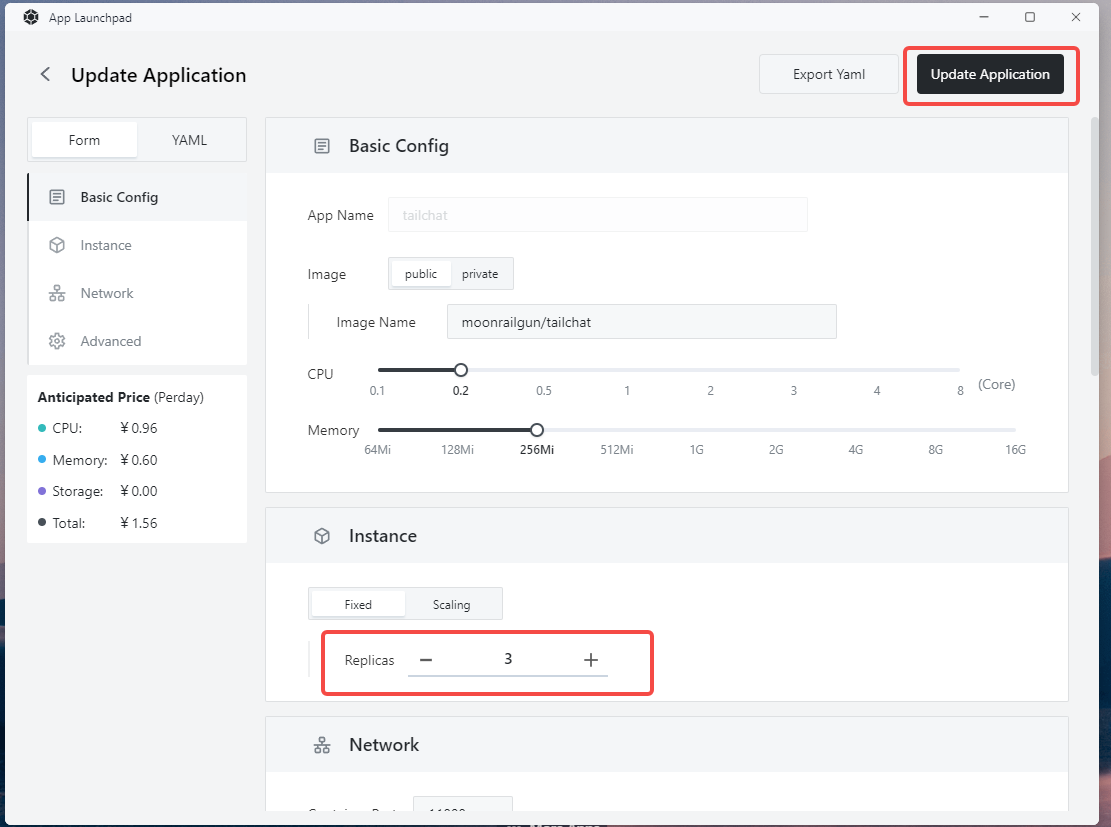Click the Network icon in the sidebar
Viewport: 1111px width, 827px height.
57,293
